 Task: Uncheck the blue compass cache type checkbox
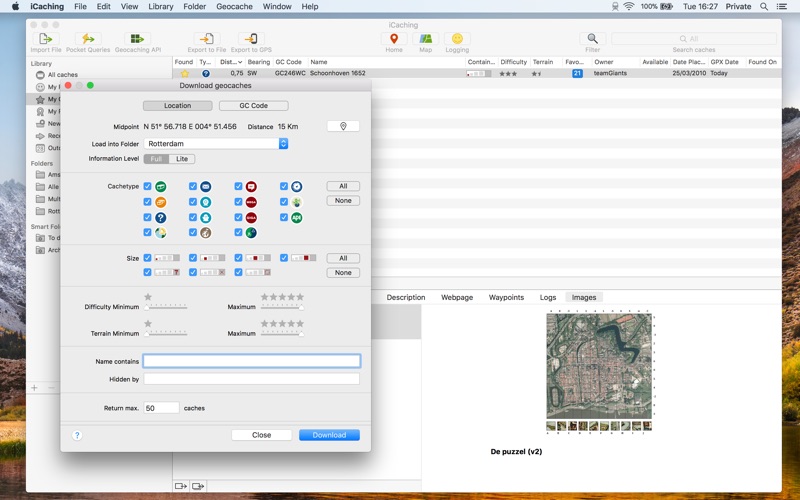point(284,187)
